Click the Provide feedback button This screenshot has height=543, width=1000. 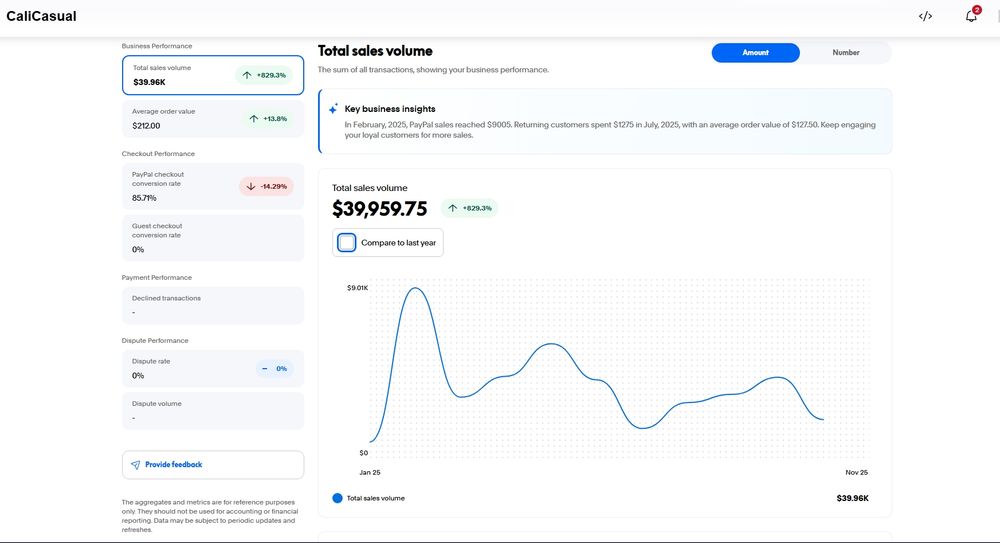[x=212, y=465]
